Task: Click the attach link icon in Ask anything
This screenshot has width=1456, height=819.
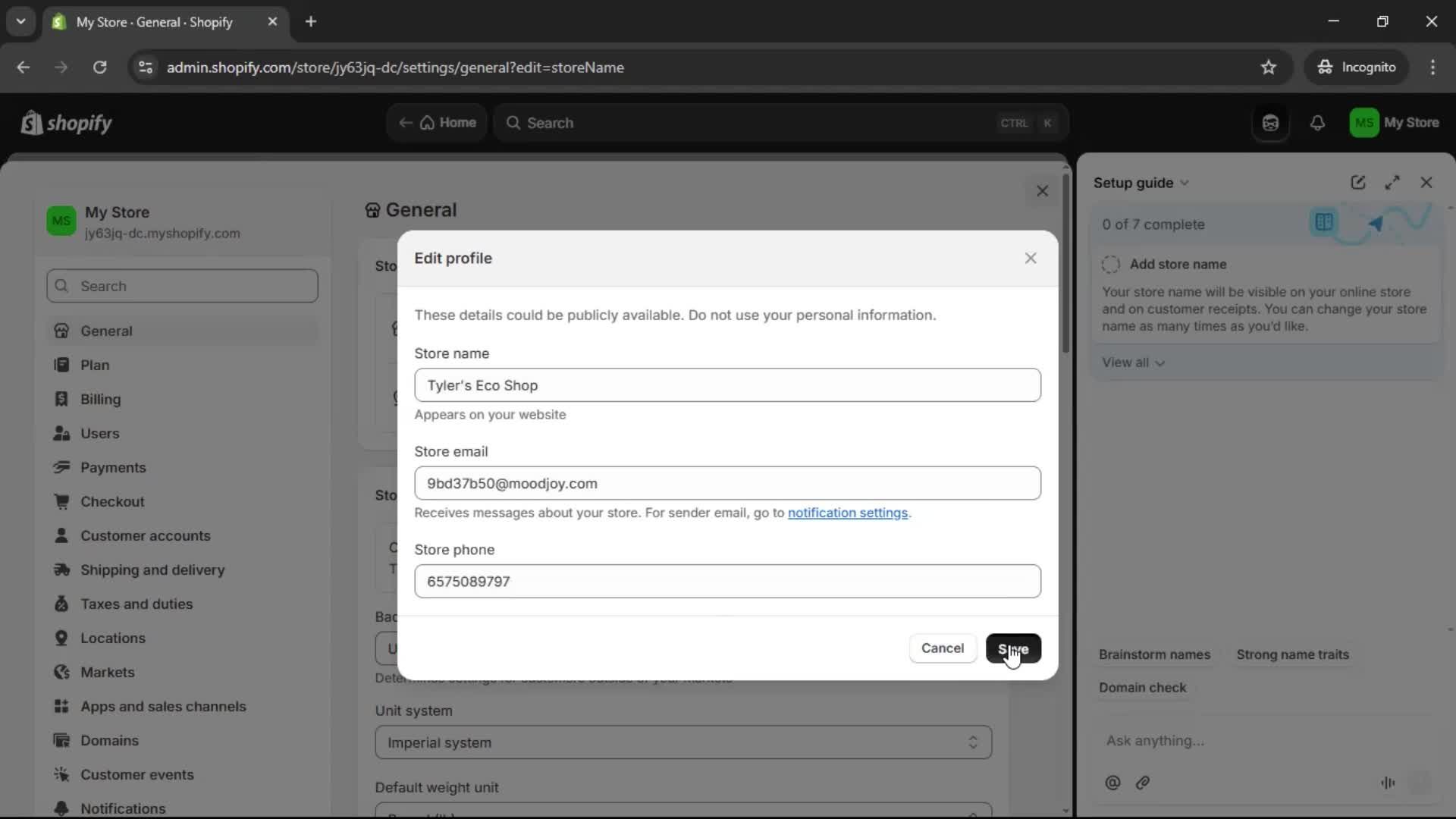Action: (1144, 783)
